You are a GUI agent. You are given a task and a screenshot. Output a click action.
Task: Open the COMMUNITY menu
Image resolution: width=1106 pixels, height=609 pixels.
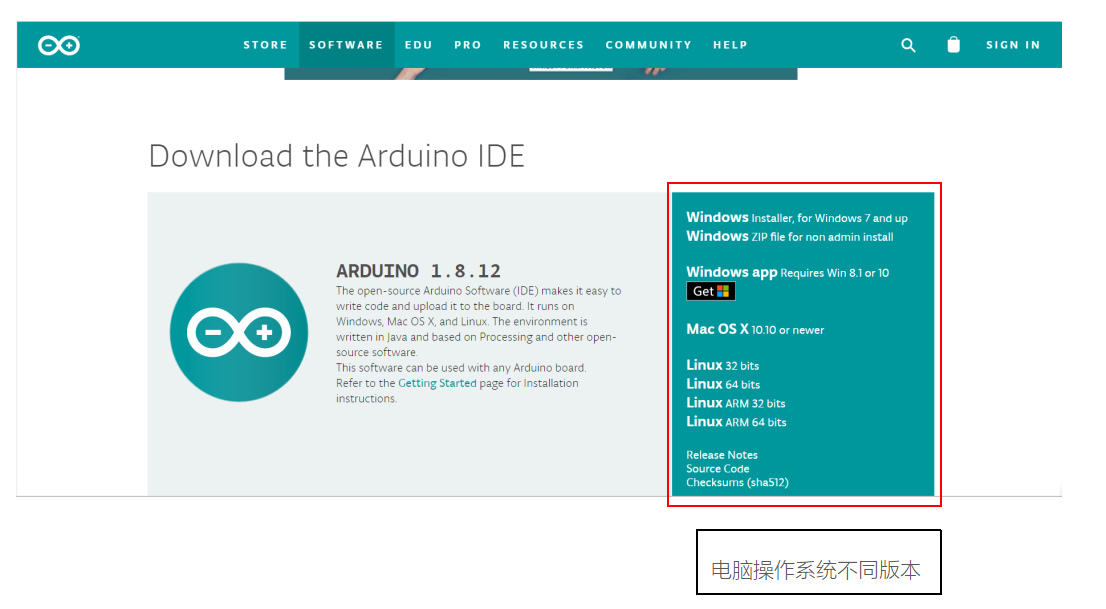(649, 45)
